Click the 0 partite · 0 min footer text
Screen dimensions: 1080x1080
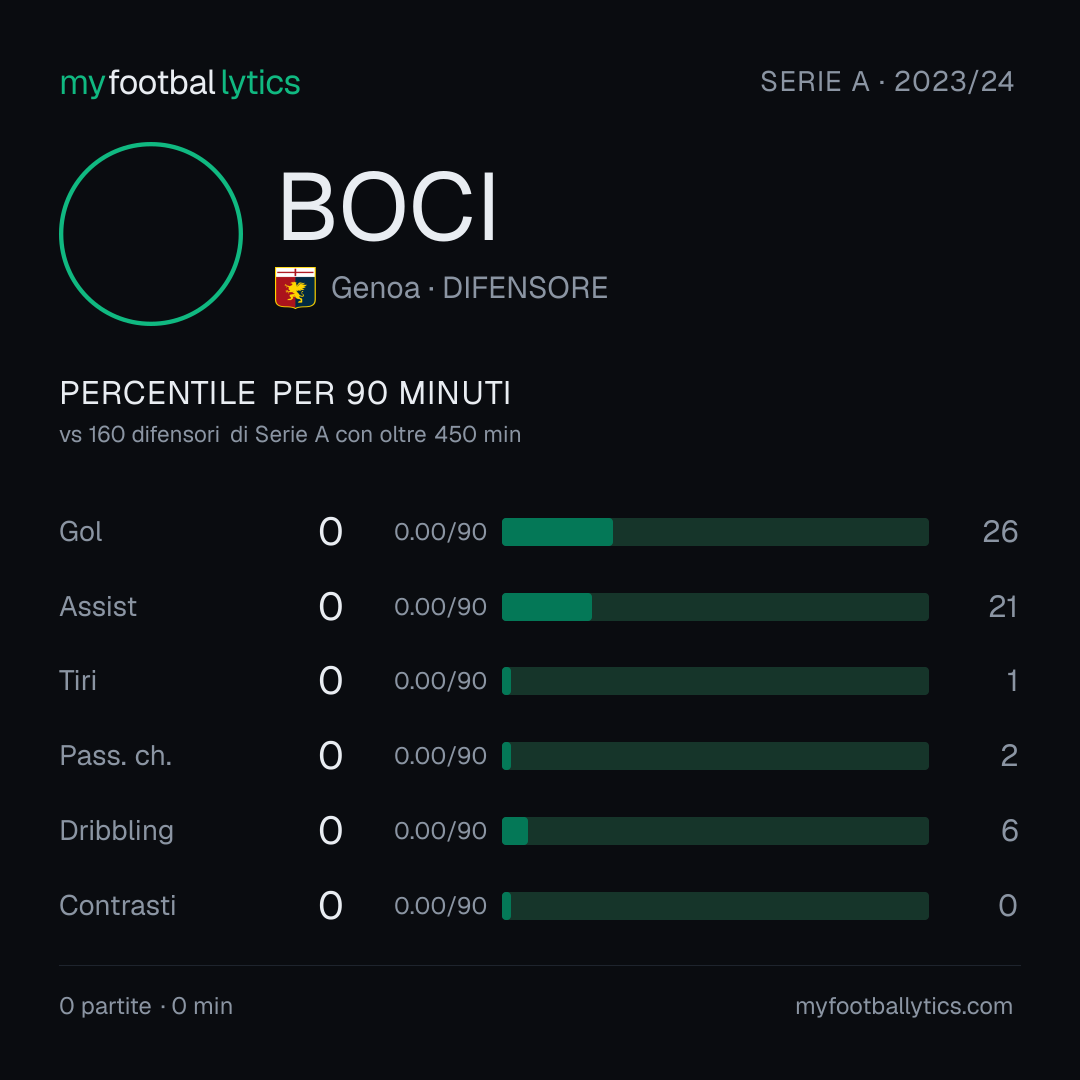coord(146,1006)
